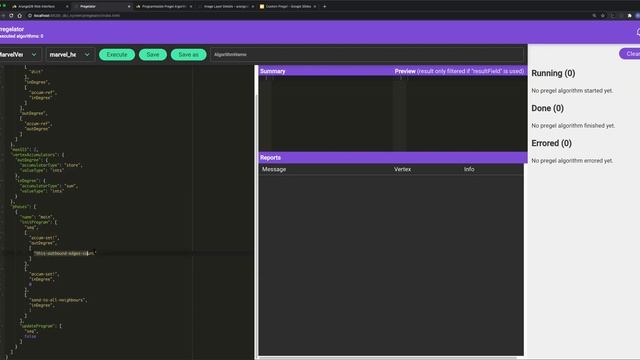
Task: Click the updateProgram code line
Action: [x=41, y=326]
